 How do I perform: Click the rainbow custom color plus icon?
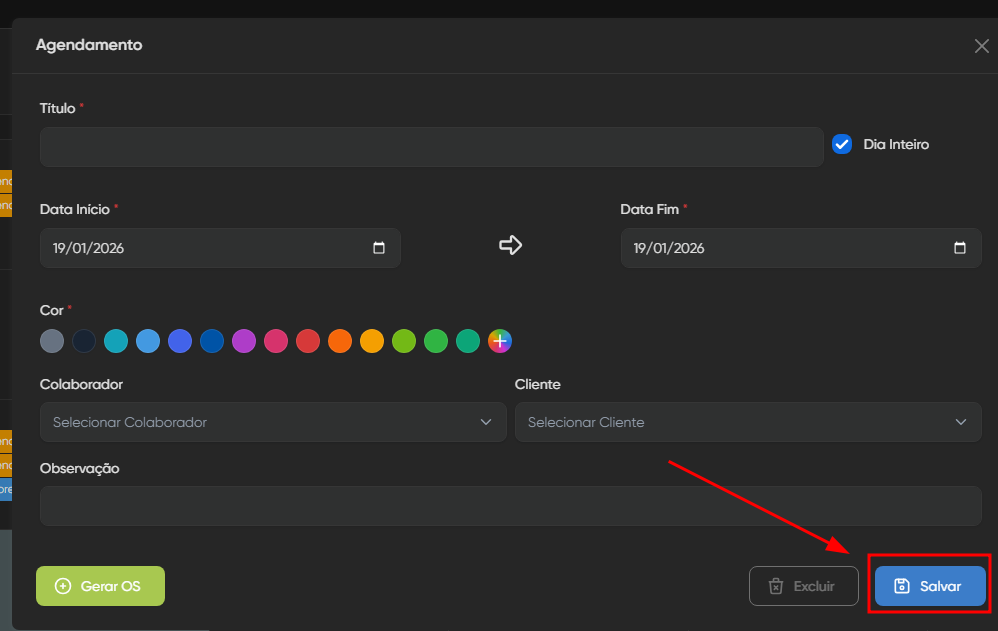tap(500, 341)
